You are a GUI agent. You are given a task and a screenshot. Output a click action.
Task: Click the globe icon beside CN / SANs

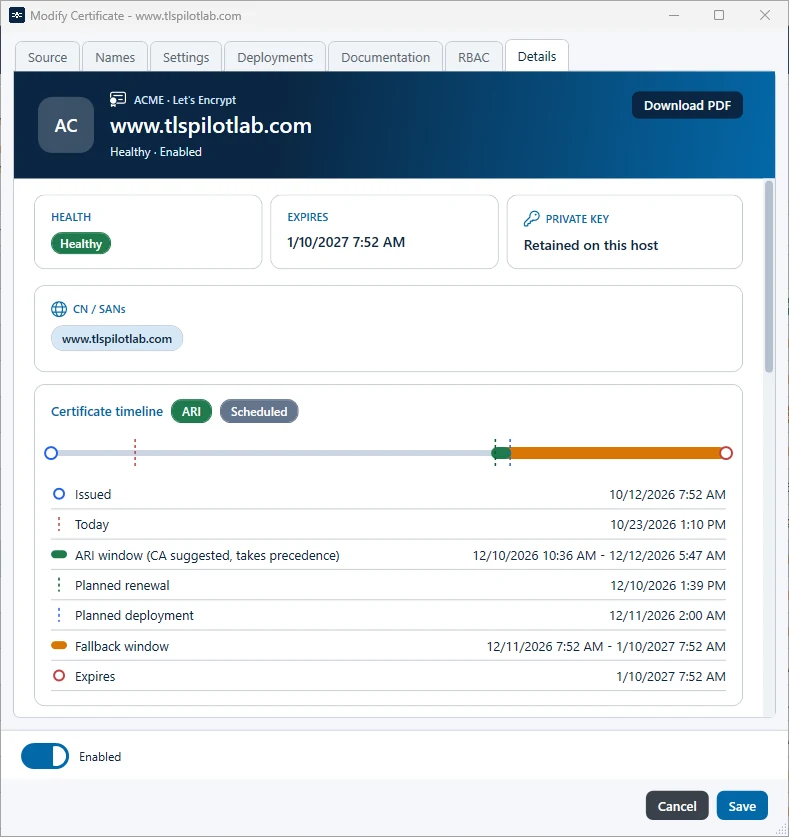[59, 309]
